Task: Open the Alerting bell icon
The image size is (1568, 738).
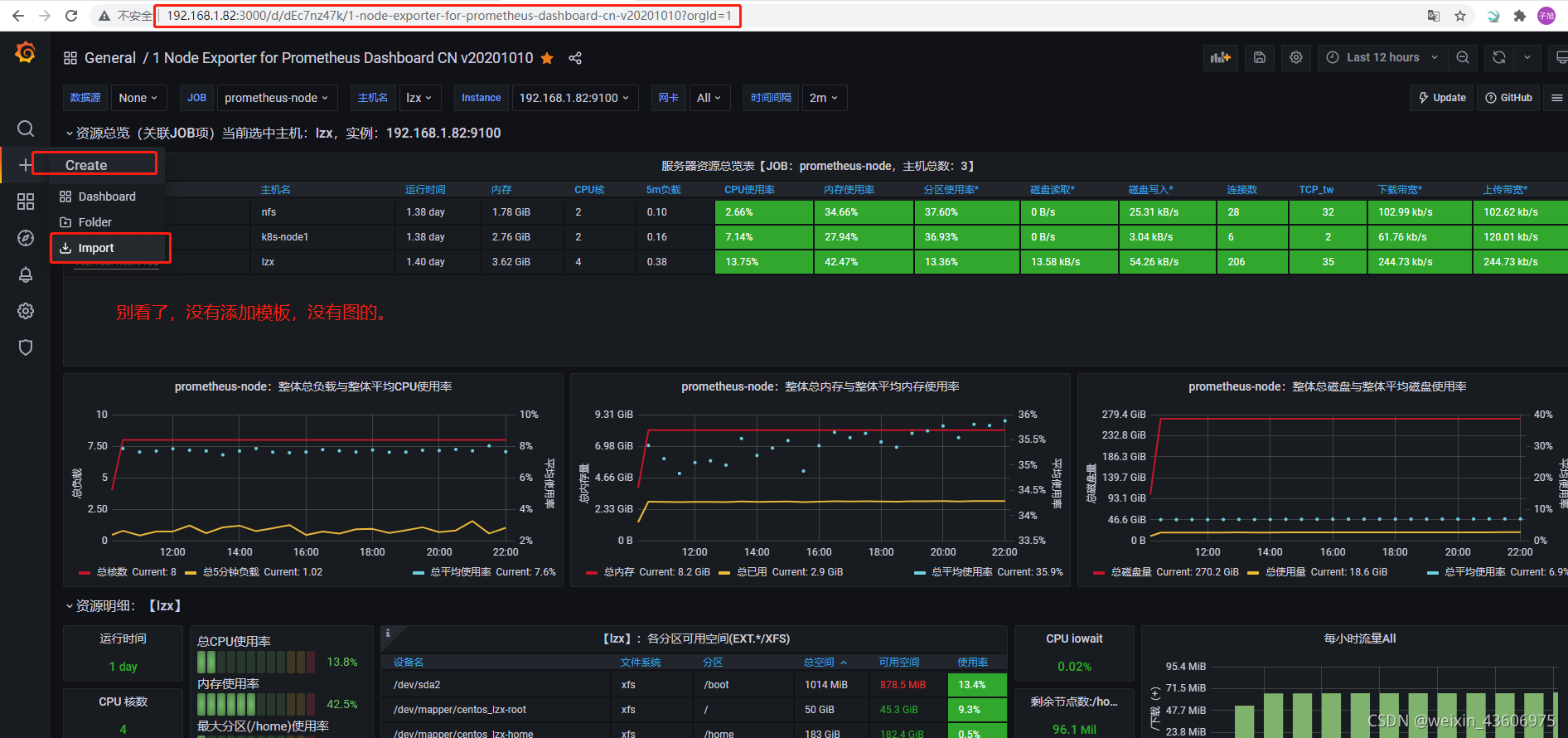Action: pos(26,274)
